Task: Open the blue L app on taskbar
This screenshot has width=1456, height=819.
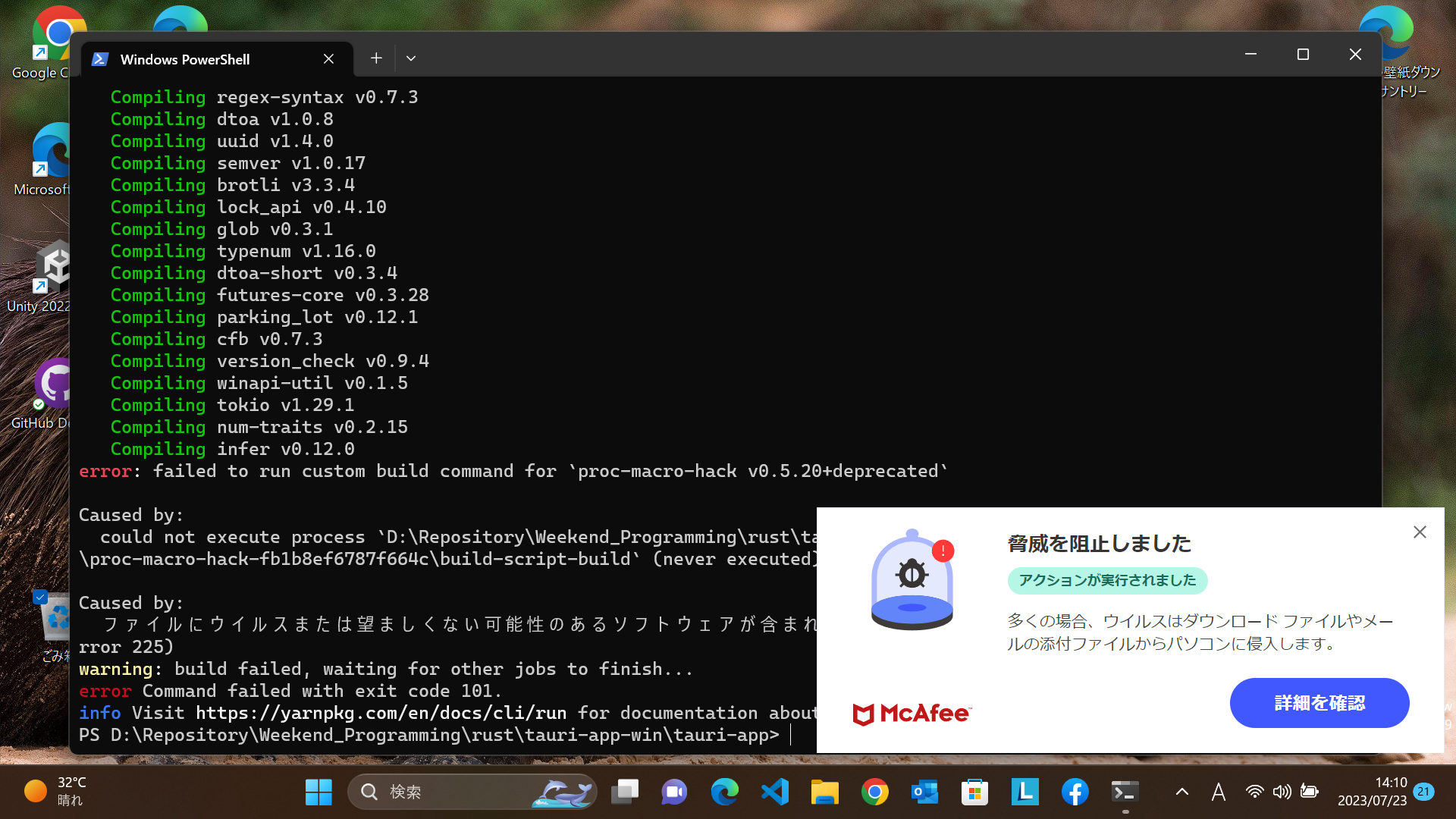Action: (1025, 792)
